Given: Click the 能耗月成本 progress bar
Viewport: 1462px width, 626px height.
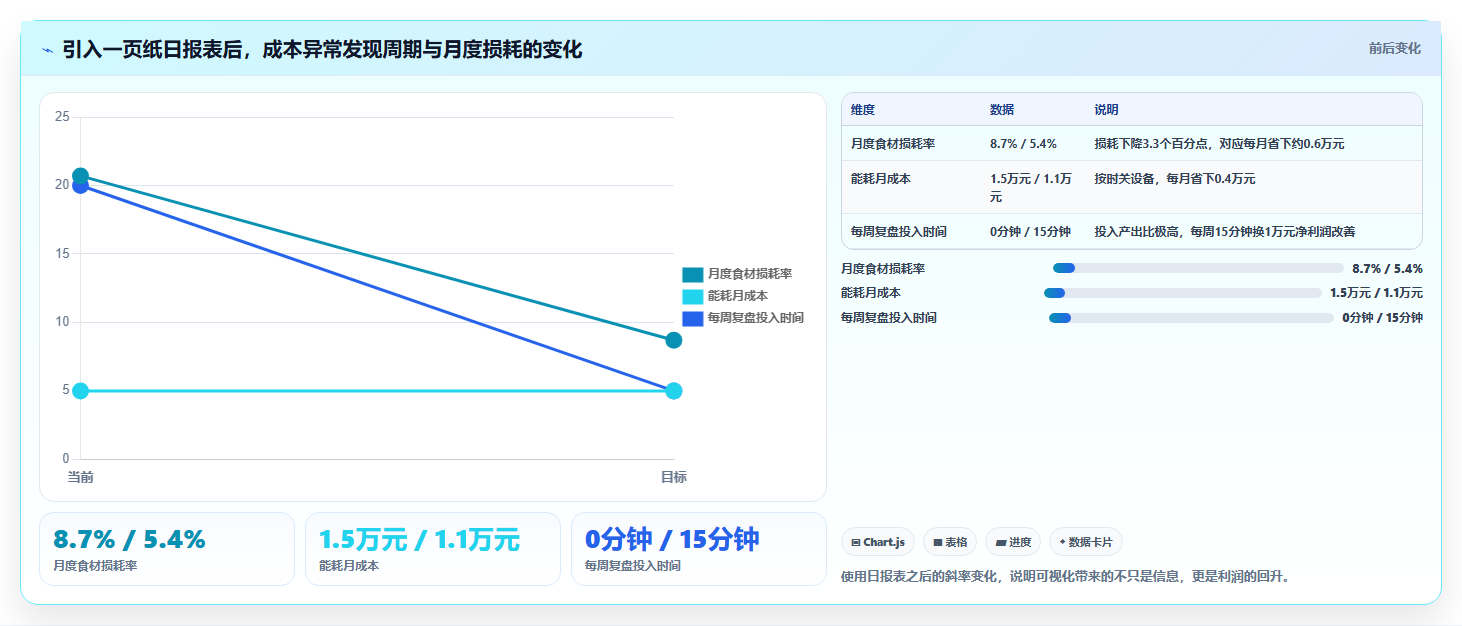Looking at the screenshot, I should [x=1183, y=293].
